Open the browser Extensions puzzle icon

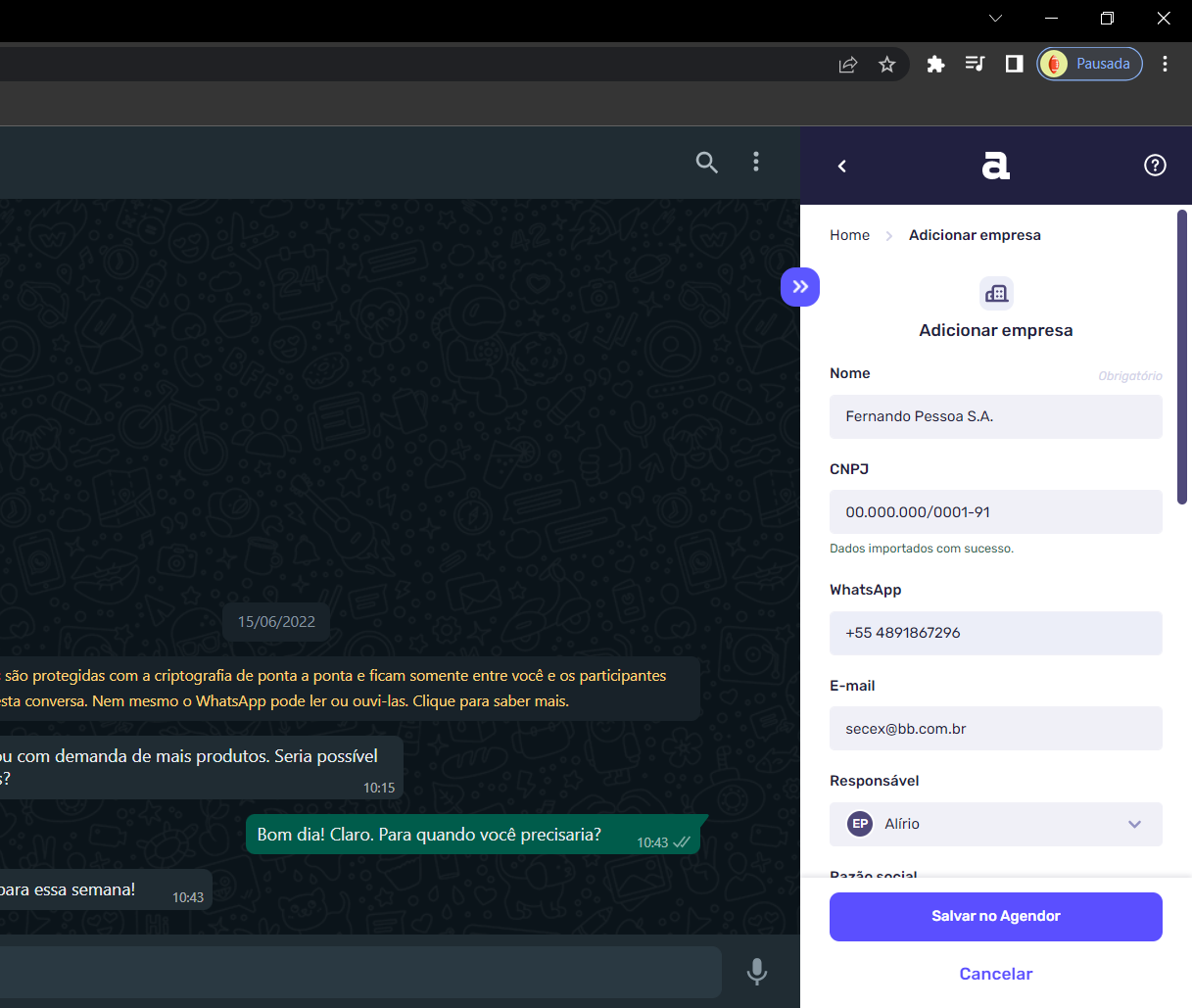(935, 64)
